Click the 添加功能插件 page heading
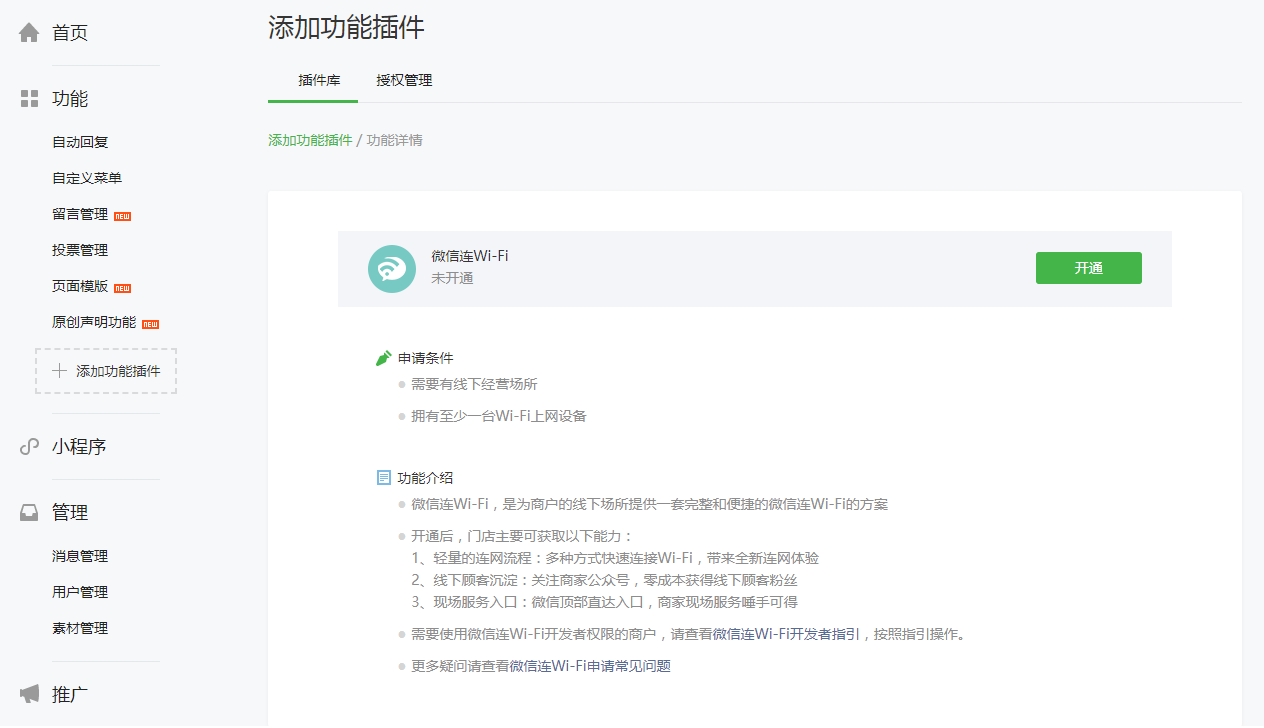The image size is (1264, 728). pos(346,28)
